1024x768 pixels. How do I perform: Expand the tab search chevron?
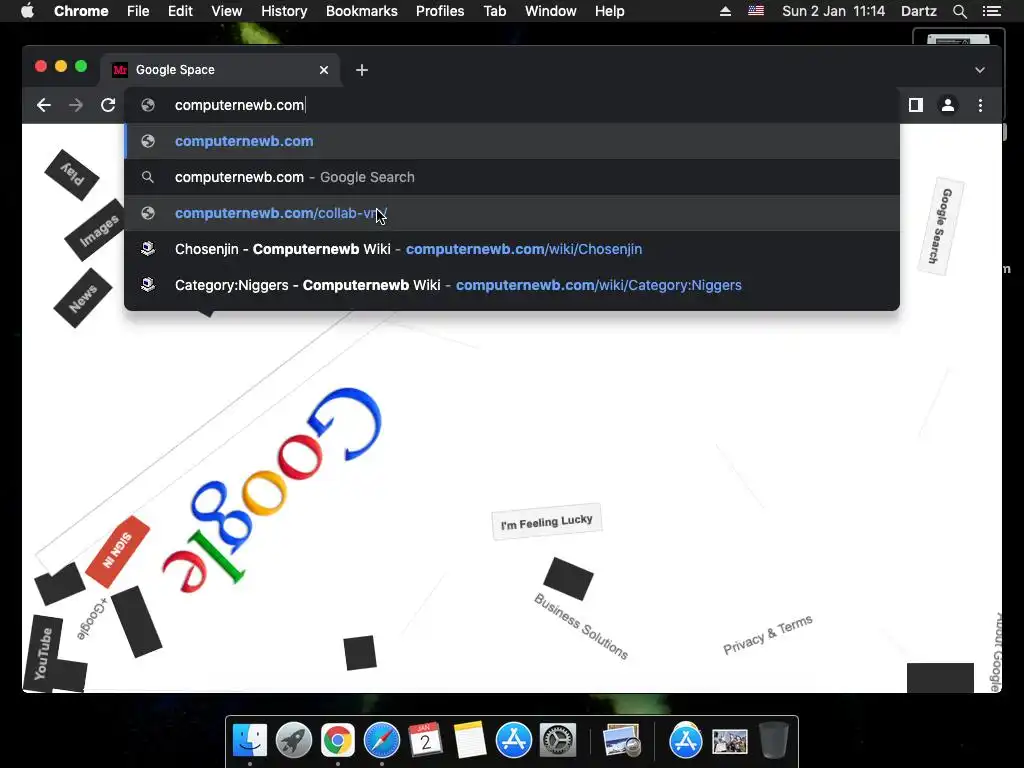coord(980,70)
